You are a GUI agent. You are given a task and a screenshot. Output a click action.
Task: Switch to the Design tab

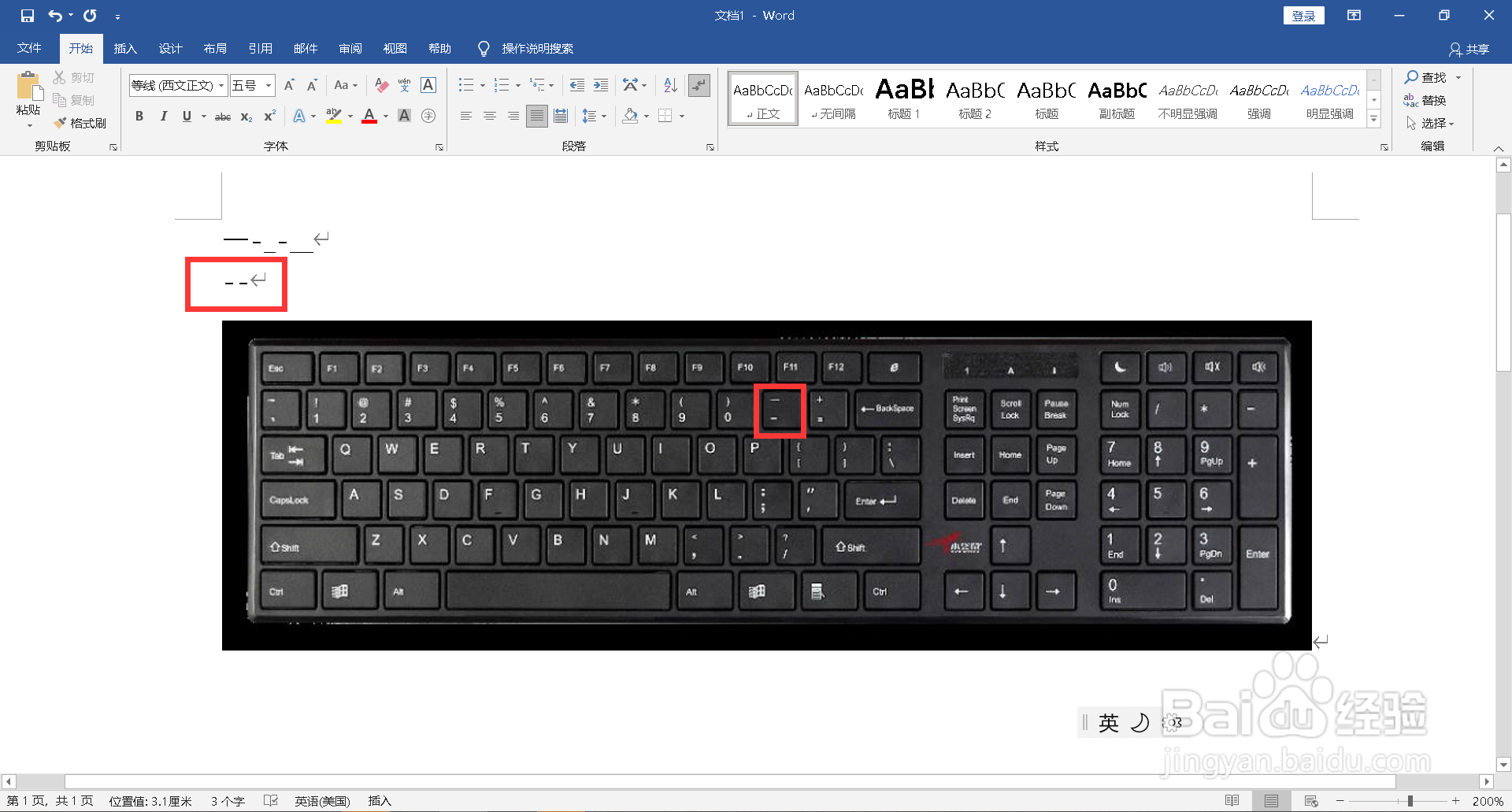(170, 48)
